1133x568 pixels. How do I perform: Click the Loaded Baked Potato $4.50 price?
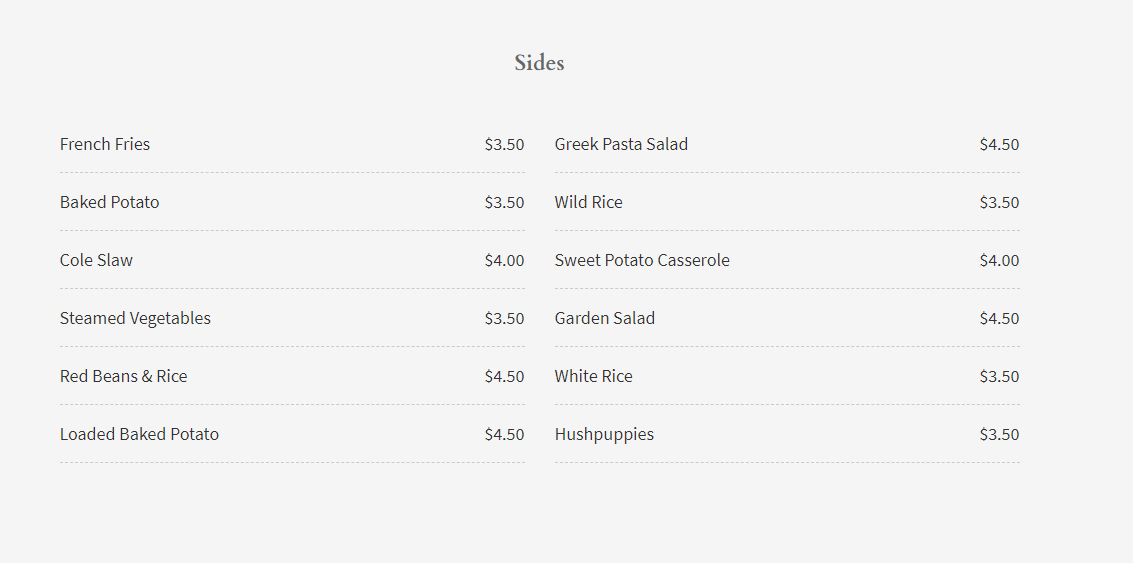tap(504, 434)
